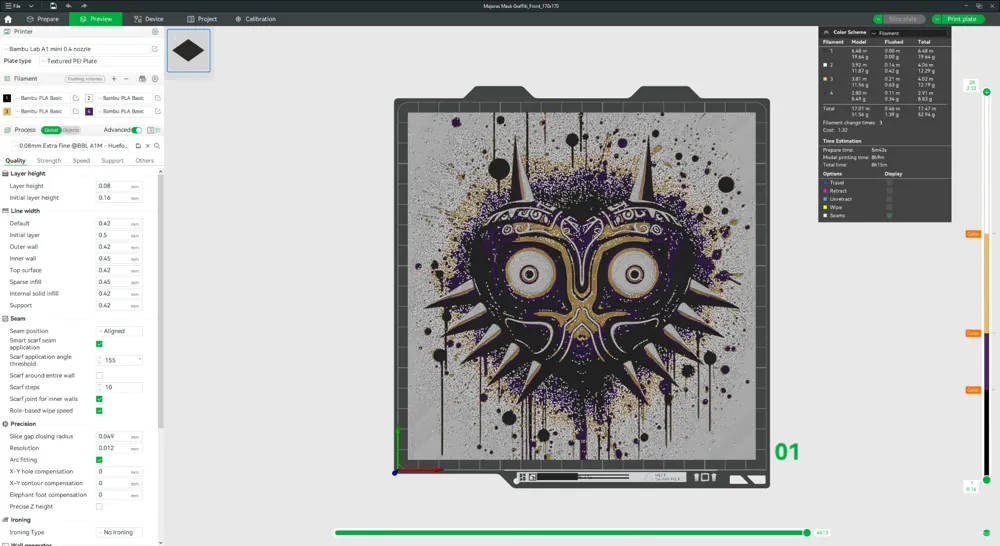Click the top layer slider green handle
This screenshot has width=1000, height=546.
987,92
